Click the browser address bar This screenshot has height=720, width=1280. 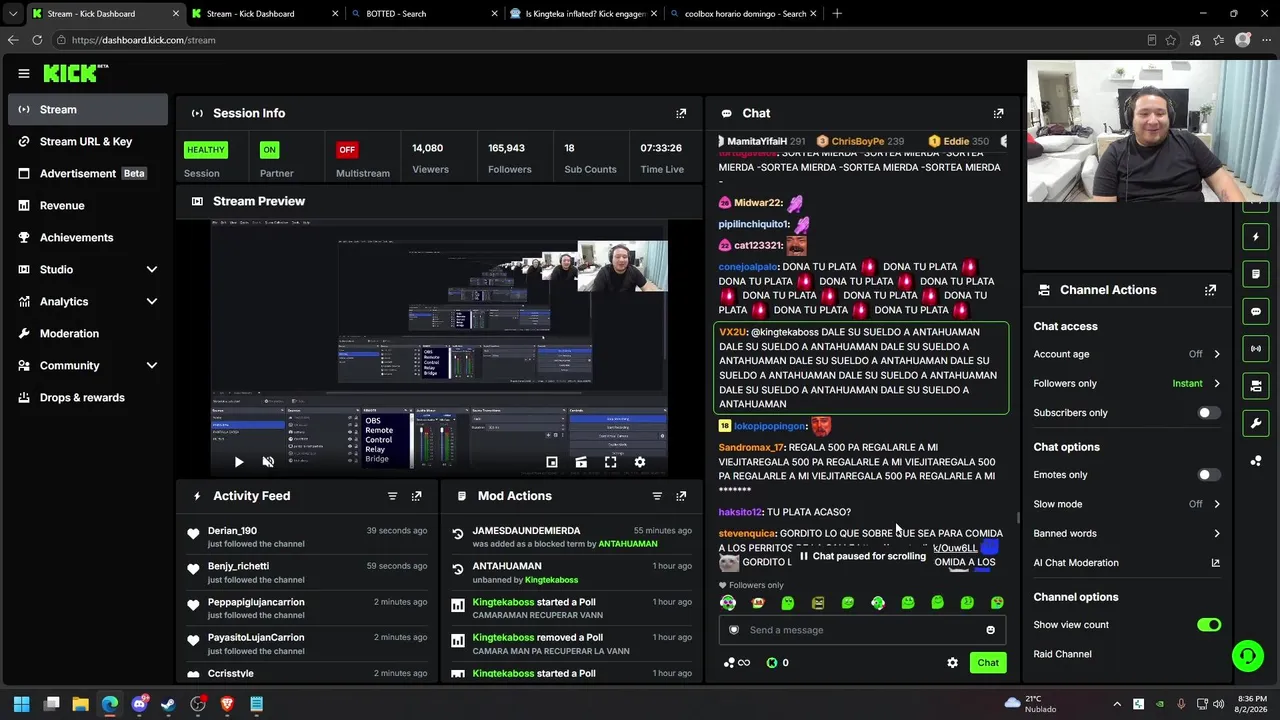(600, 40)
